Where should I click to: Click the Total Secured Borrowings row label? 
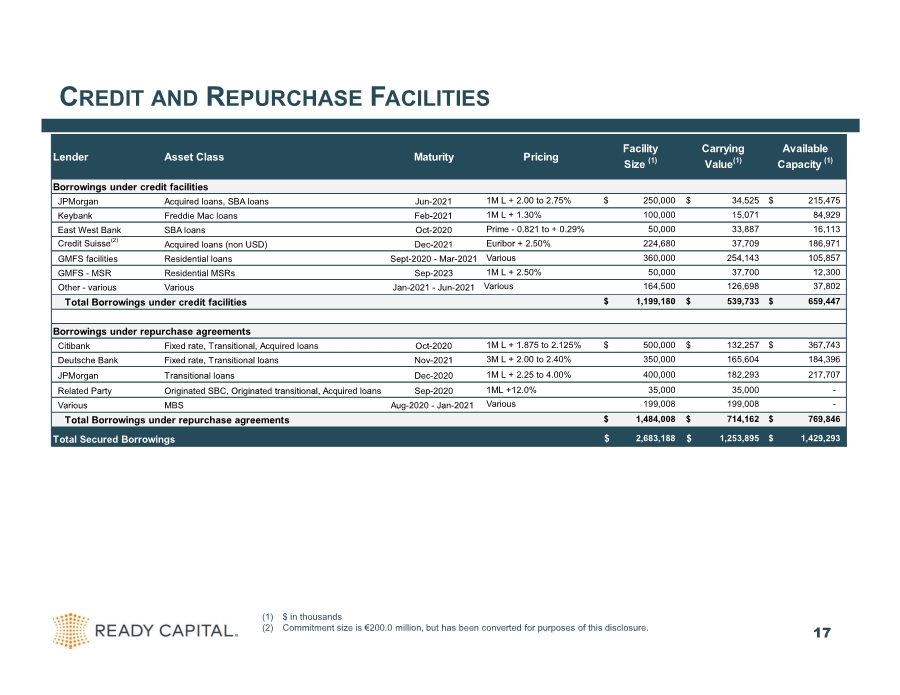pos(114,440)
